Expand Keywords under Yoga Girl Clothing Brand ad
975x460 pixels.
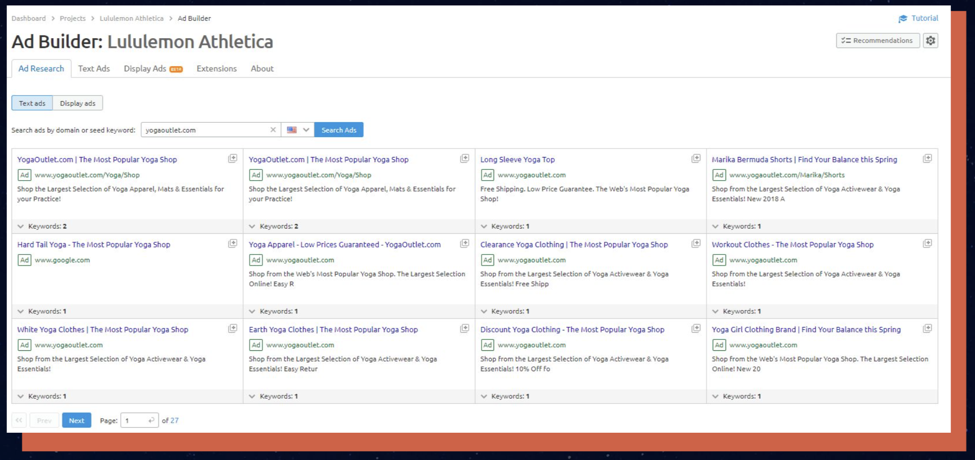pyautogui.click(x=737, y=396)
